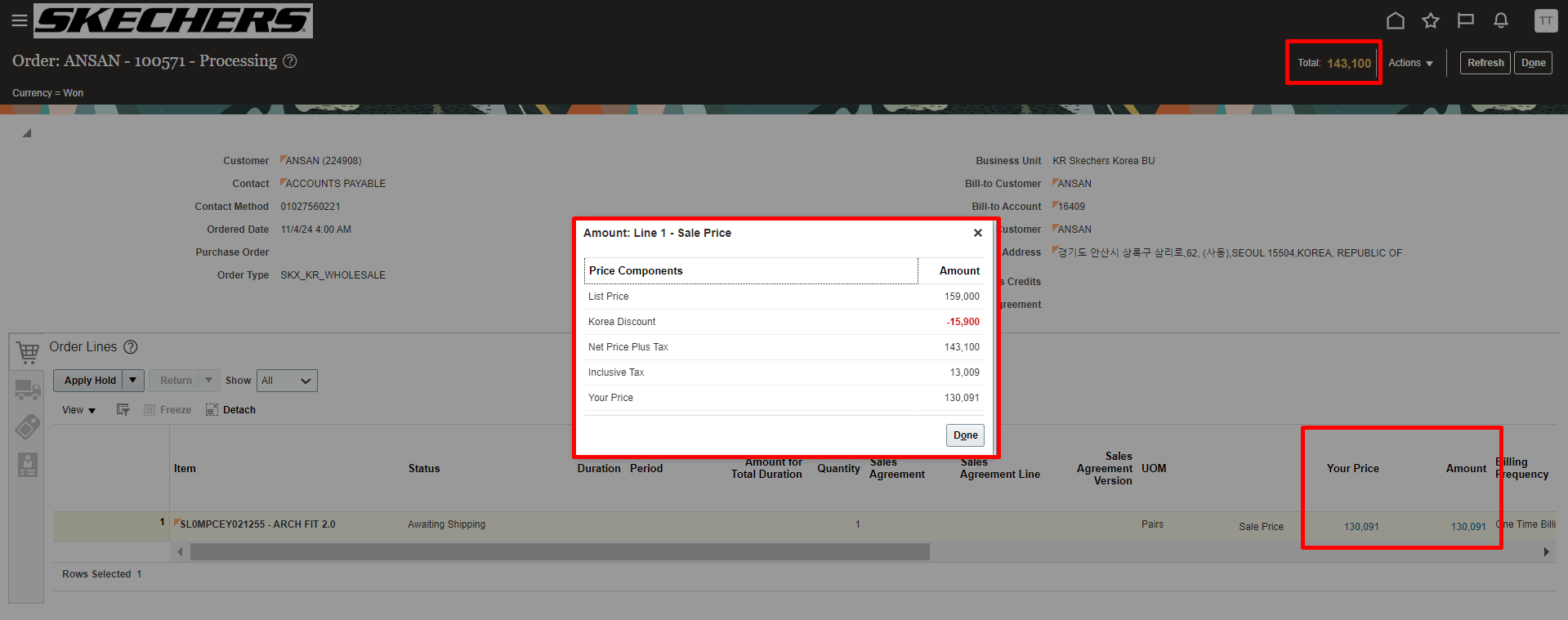Select the clipboard person side tab icon
Image resolution: width=1568 pixels, height=620 pixels.
pyautogui.click(x=28, y=465)
